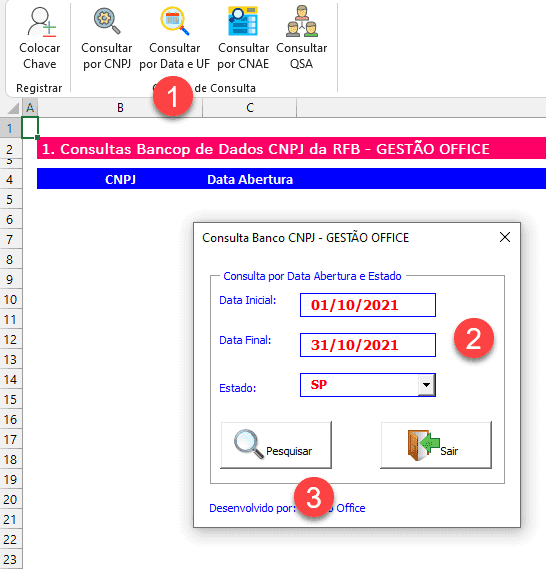Click the Registrar group label

point(39,88)
